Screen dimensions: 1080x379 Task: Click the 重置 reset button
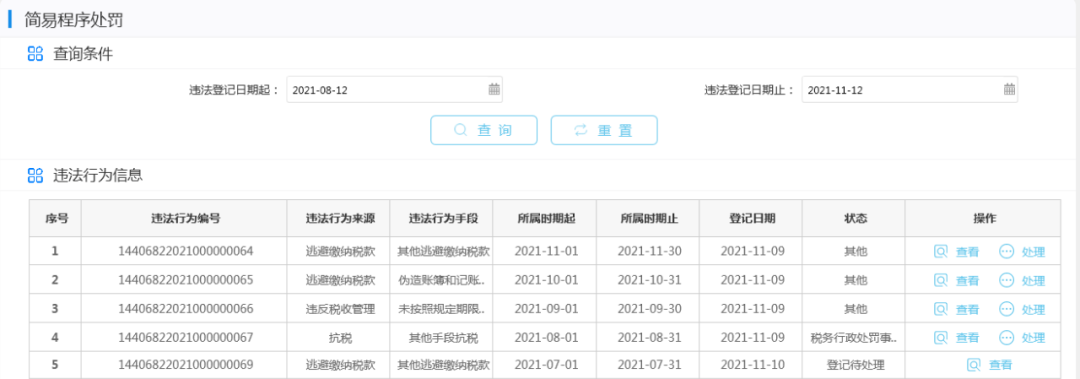604,130
